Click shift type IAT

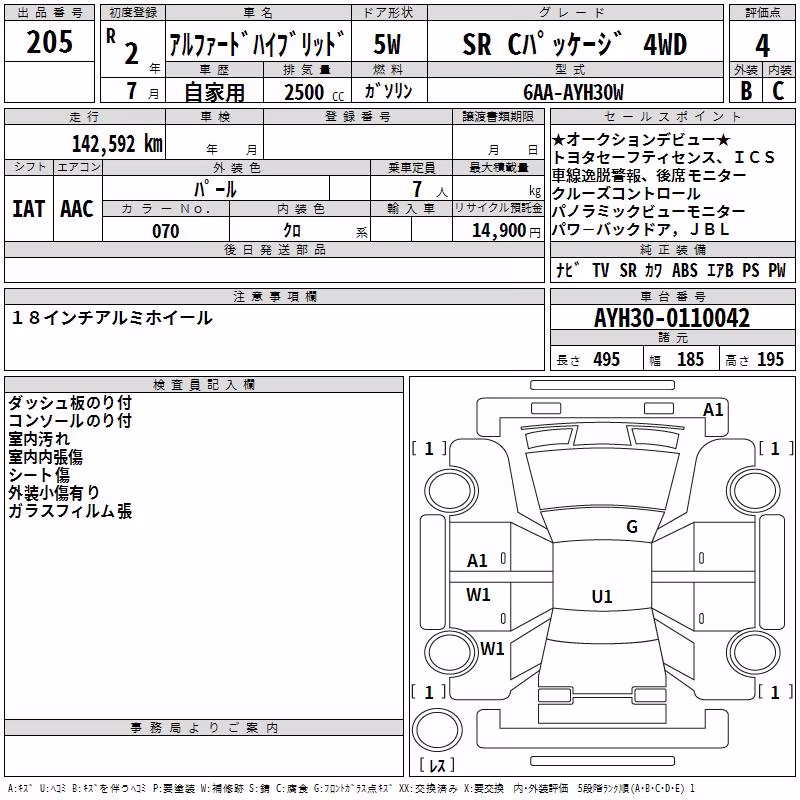pyautogui.click(x=28, y=209)
